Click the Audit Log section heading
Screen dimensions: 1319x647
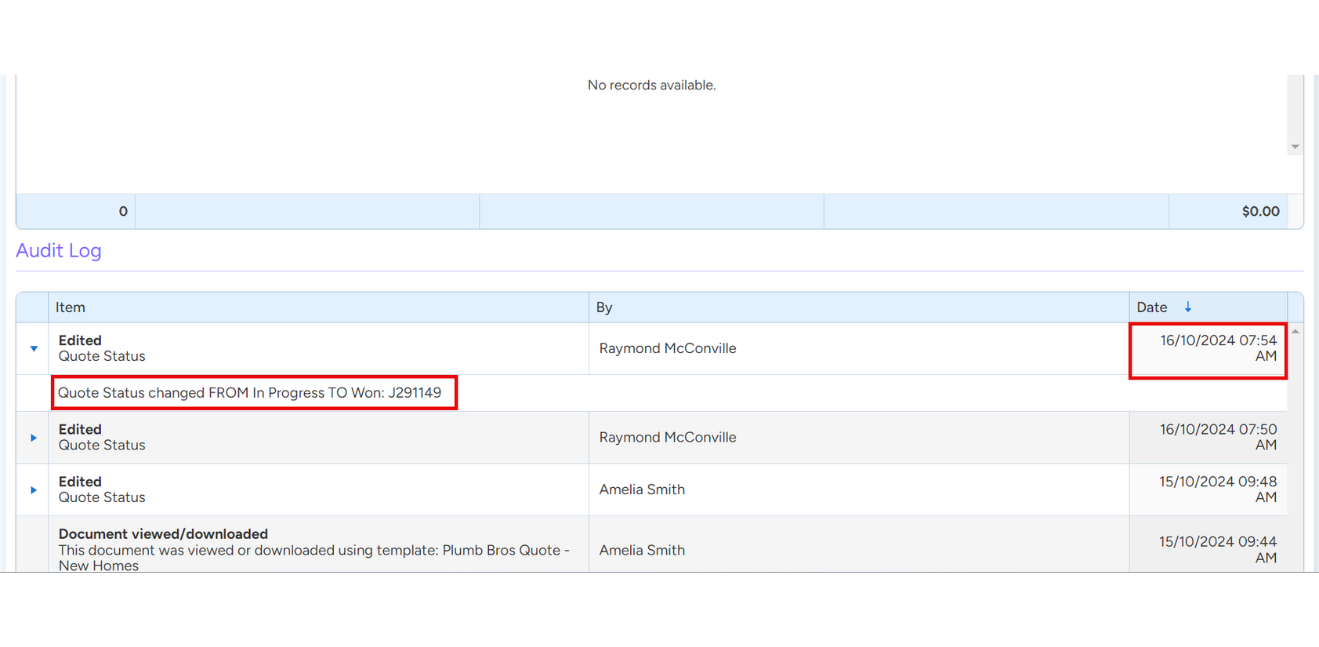(x=58, y=250)
